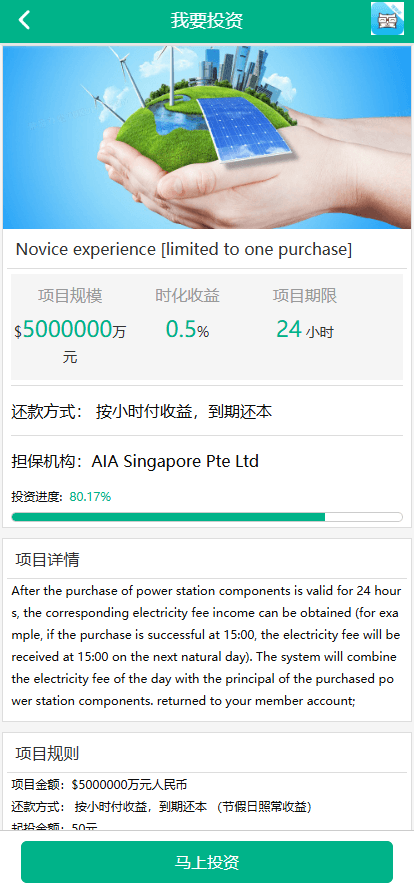Tap the 时化收益 label
The width and height of the screenshot is (414, 893).
click(x=187, y=296)
